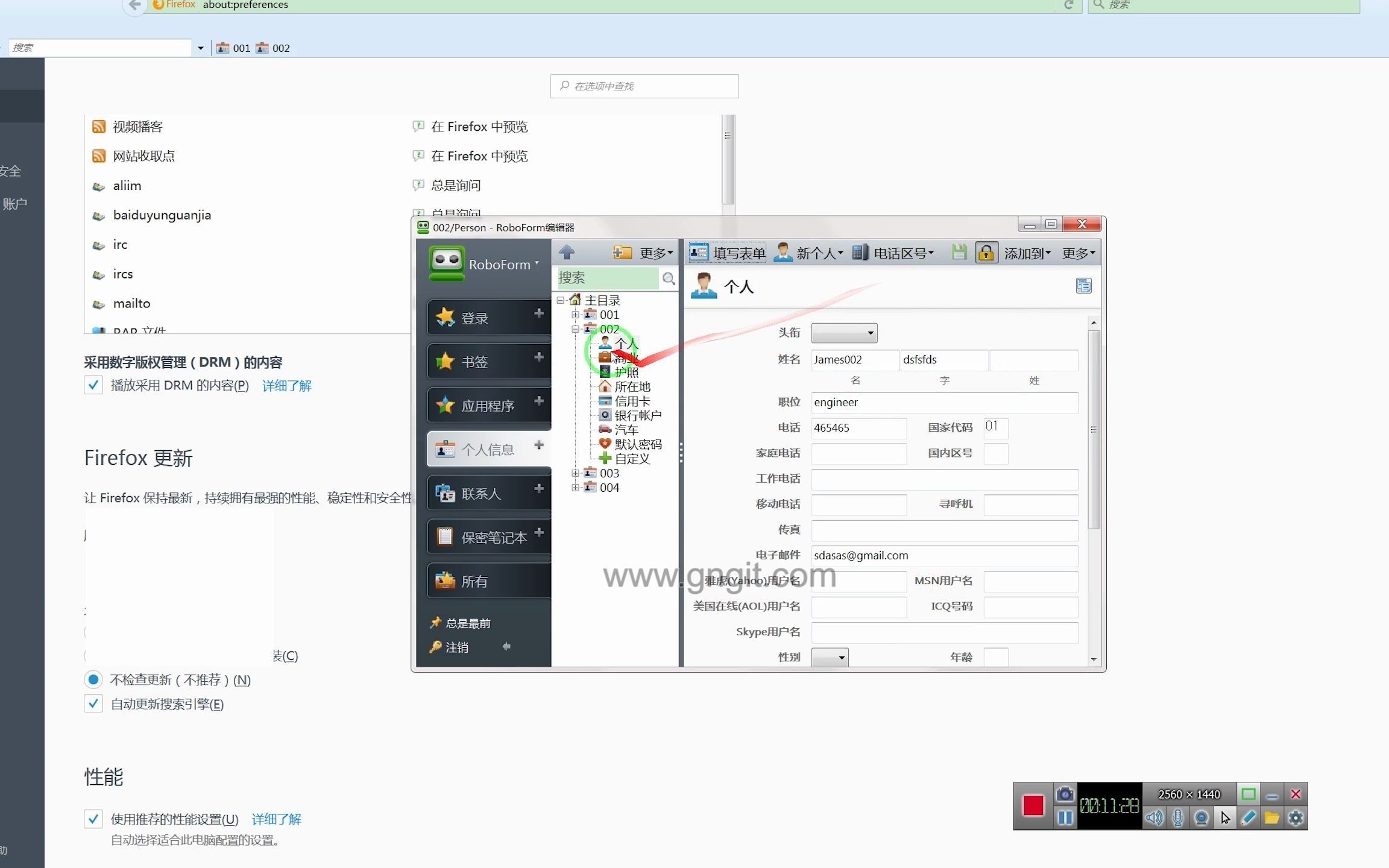Click the 职位 field containing engineer
Viewport: 1389px width, 868px height.
coord(943,403)
